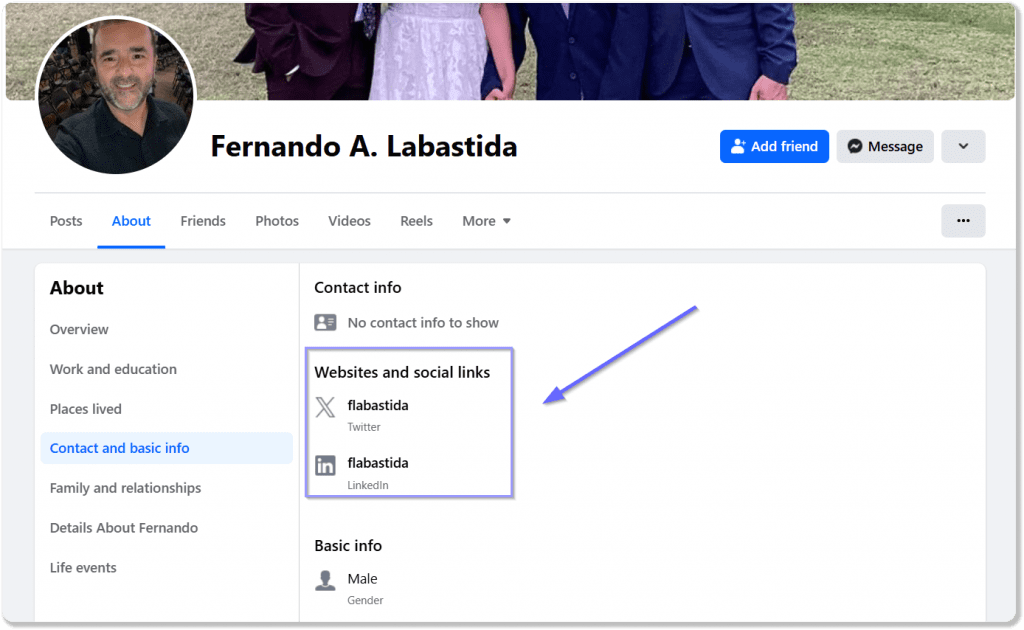This screenshot has width=1024, height=630.
Task: Open the More options arrow on profile actions
Action: [962, 146]
